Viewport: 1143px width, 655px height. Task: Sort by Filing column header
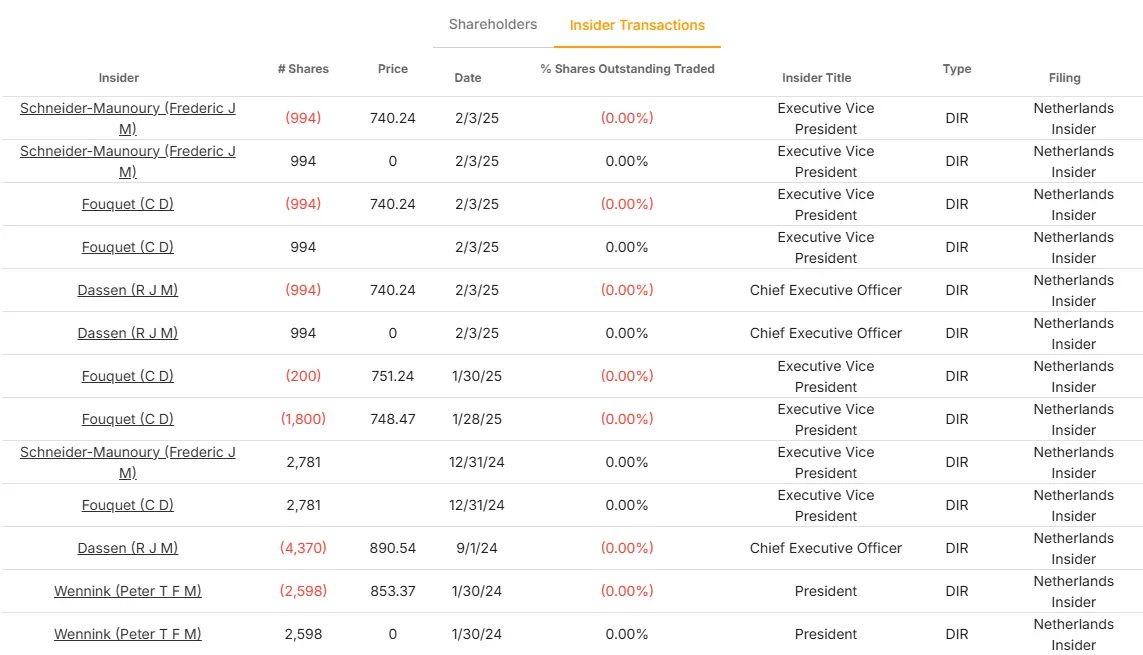coord(1064,77)
